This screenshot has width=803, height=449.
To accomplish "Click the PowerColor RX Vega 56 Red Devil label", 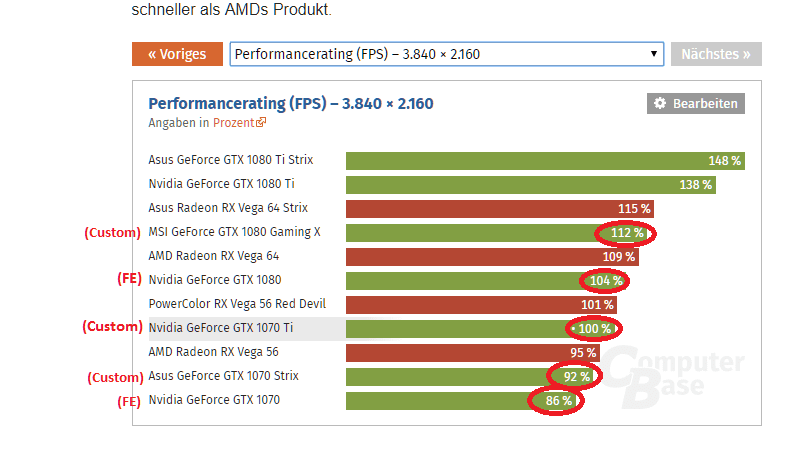I will (237, 304).
